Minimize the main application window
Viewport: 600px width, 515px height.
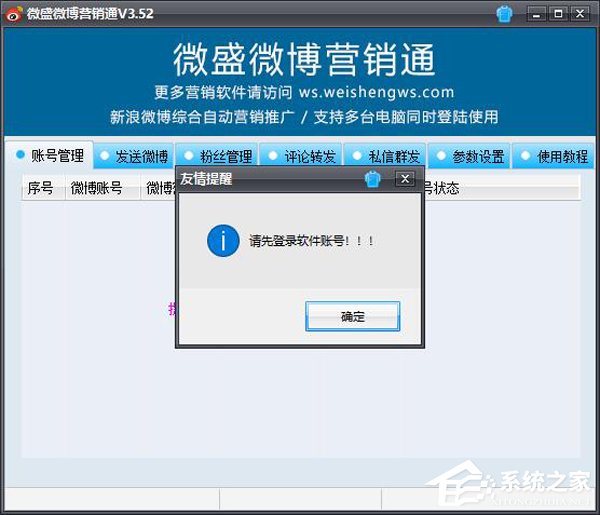(536, 14)
